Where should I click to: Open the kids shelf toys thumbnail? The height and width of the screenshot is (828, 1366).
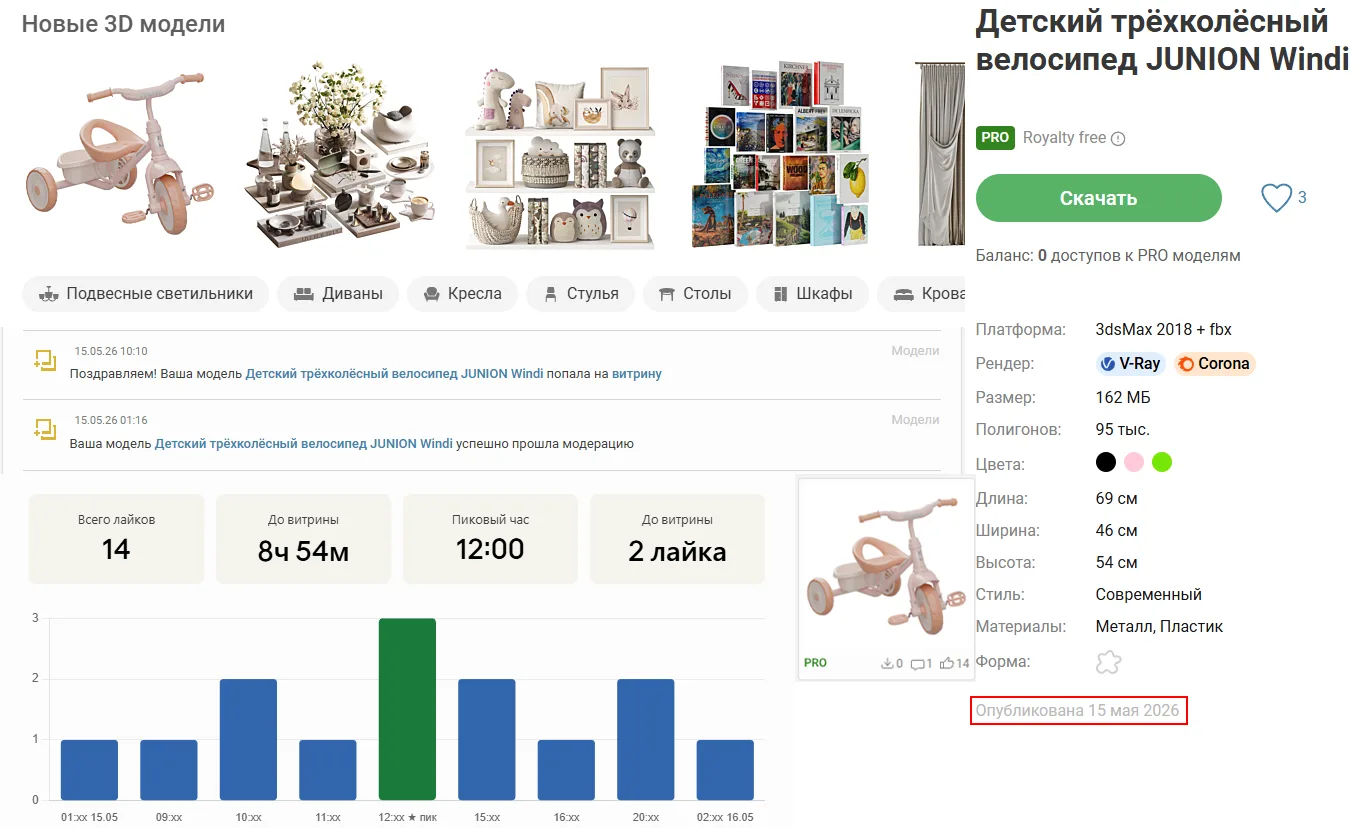[560, 158]
